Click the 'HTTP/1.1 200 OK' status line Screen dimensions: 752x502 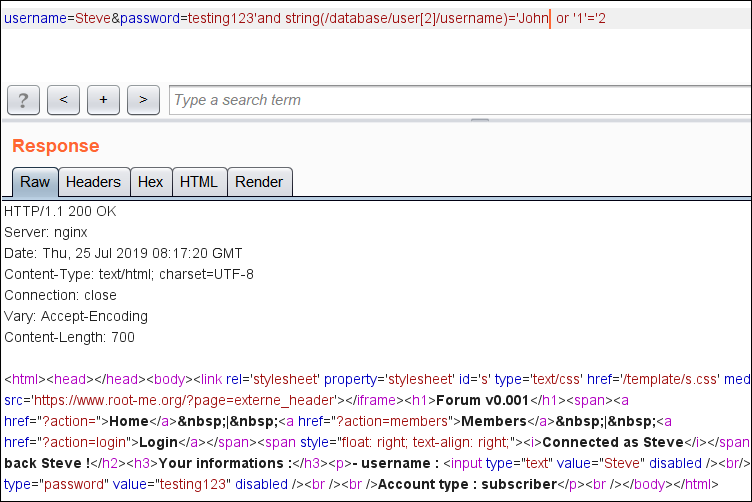pos(60,211)
